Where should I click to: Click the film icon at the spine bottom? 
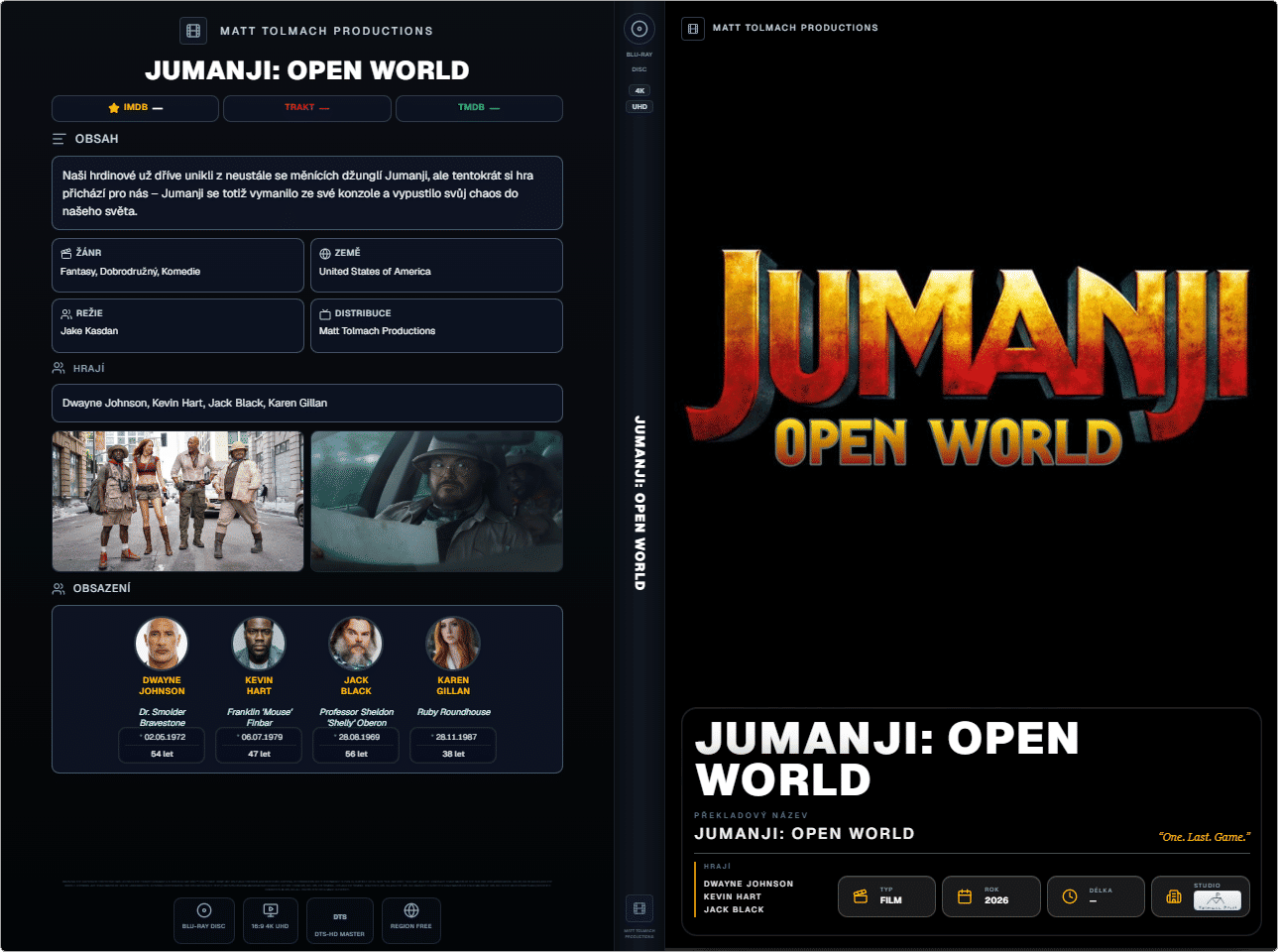pos(639,908)
